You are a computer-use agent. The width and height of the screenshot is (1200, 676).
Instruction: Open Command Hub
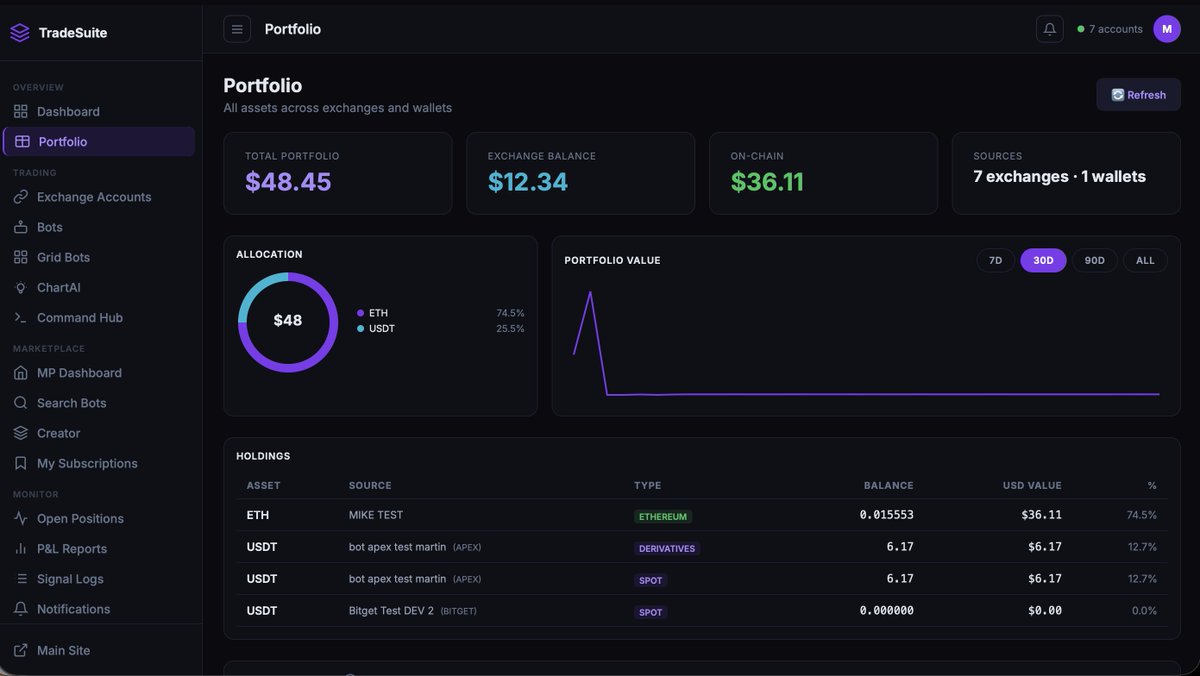pyautogui.click(x=99, y=317)
